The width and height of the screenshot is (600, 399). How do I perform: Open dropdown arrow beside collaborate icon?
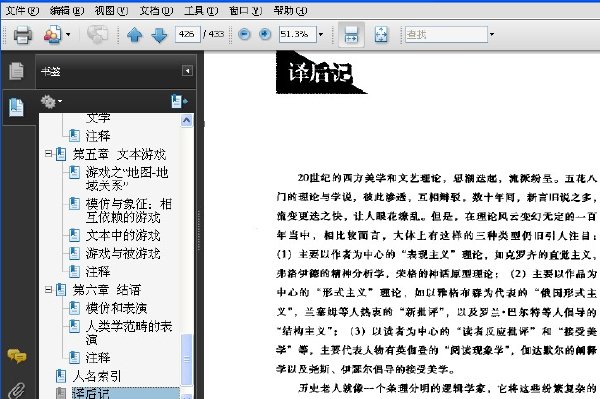[x=68, y=34]
